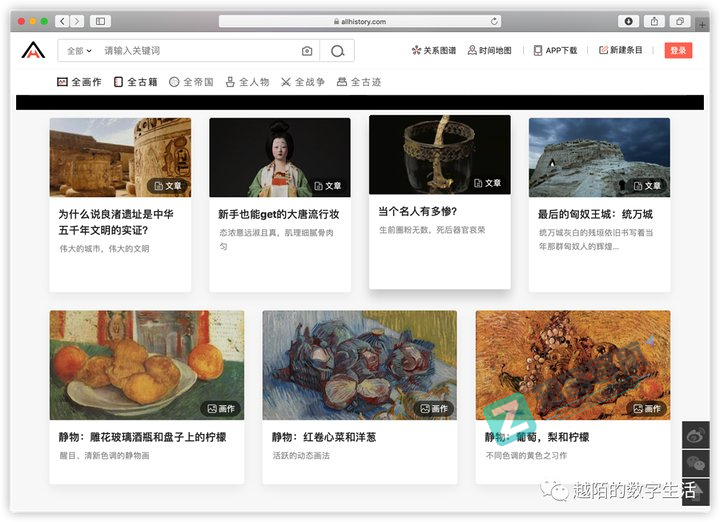Open the 全战争 tab
Viewport: 720px width, 522px height.
(x=304, y=82)
